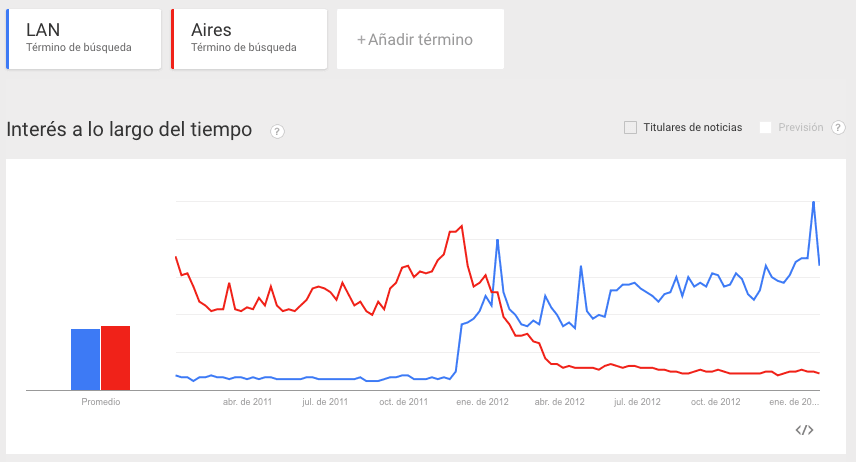Screen dimensions: 856x462
Task: Click the highest blue peak of LAN line
Action: (813, 203)
